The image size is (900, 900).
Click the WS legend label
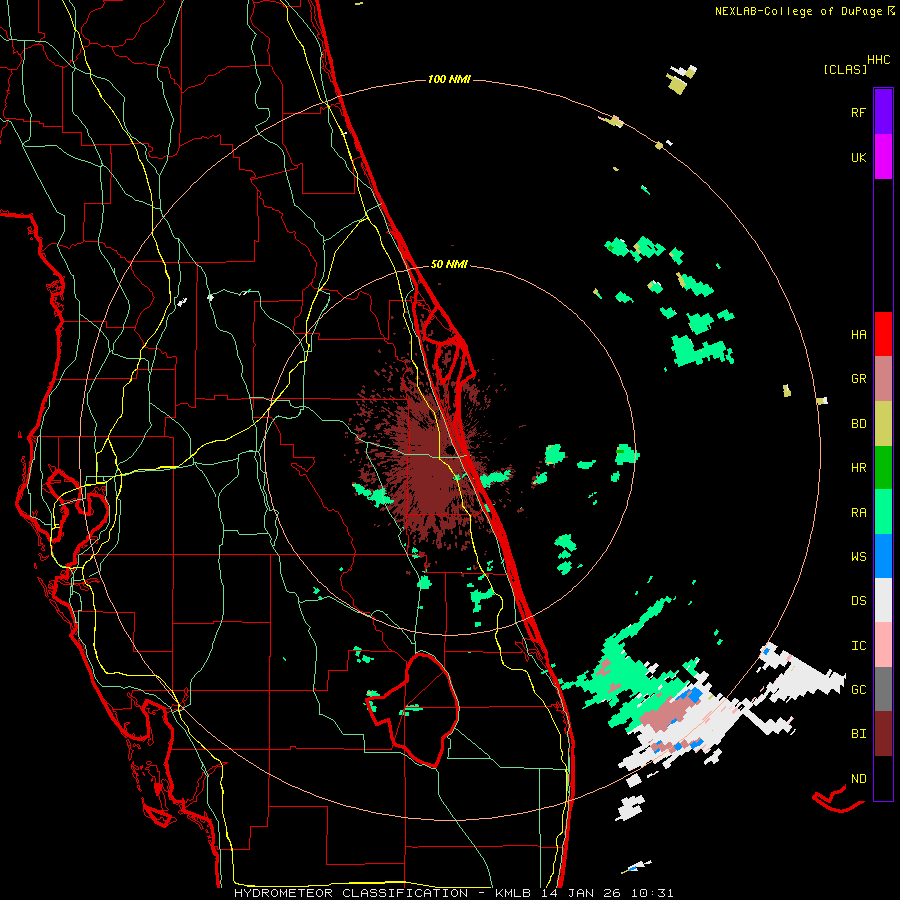coord(858,557)
